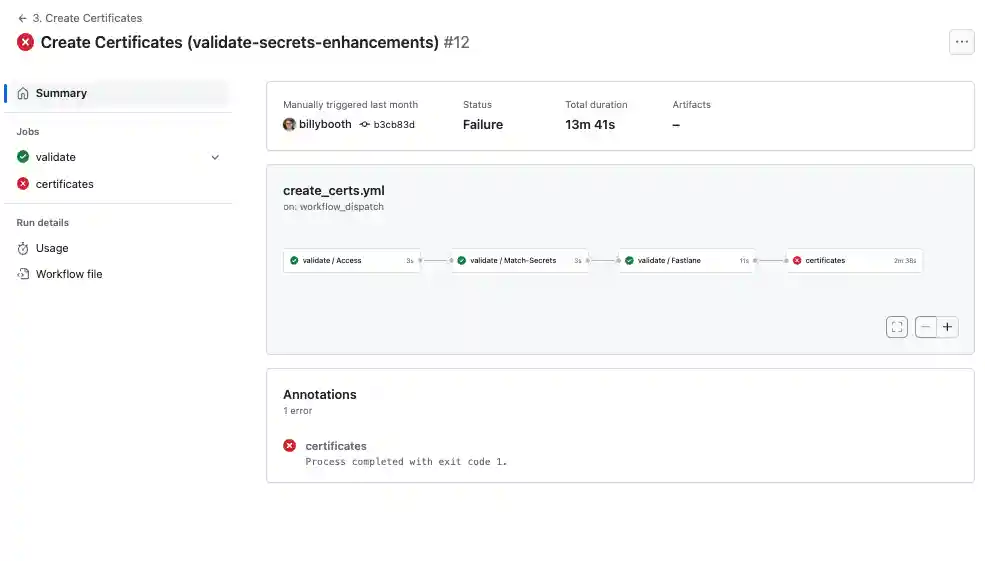Open the Workflow file page
Viewport: 985px width, 561px height.
pos(69,274)
